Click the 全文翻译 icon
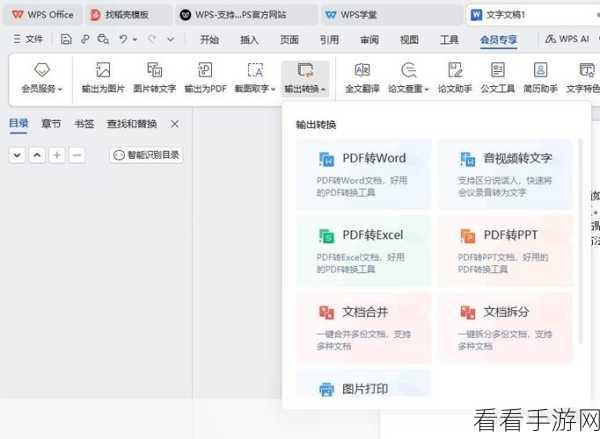 [x=362, y=70]
